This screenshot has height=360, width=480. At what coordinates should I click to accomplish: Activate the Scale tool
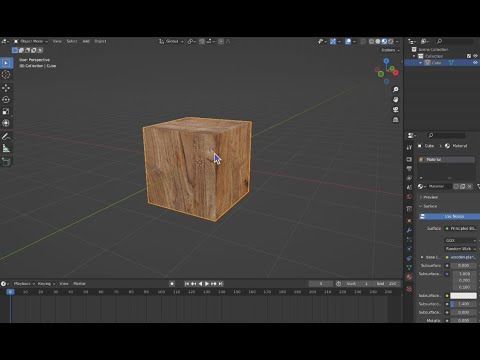[6, 111]
